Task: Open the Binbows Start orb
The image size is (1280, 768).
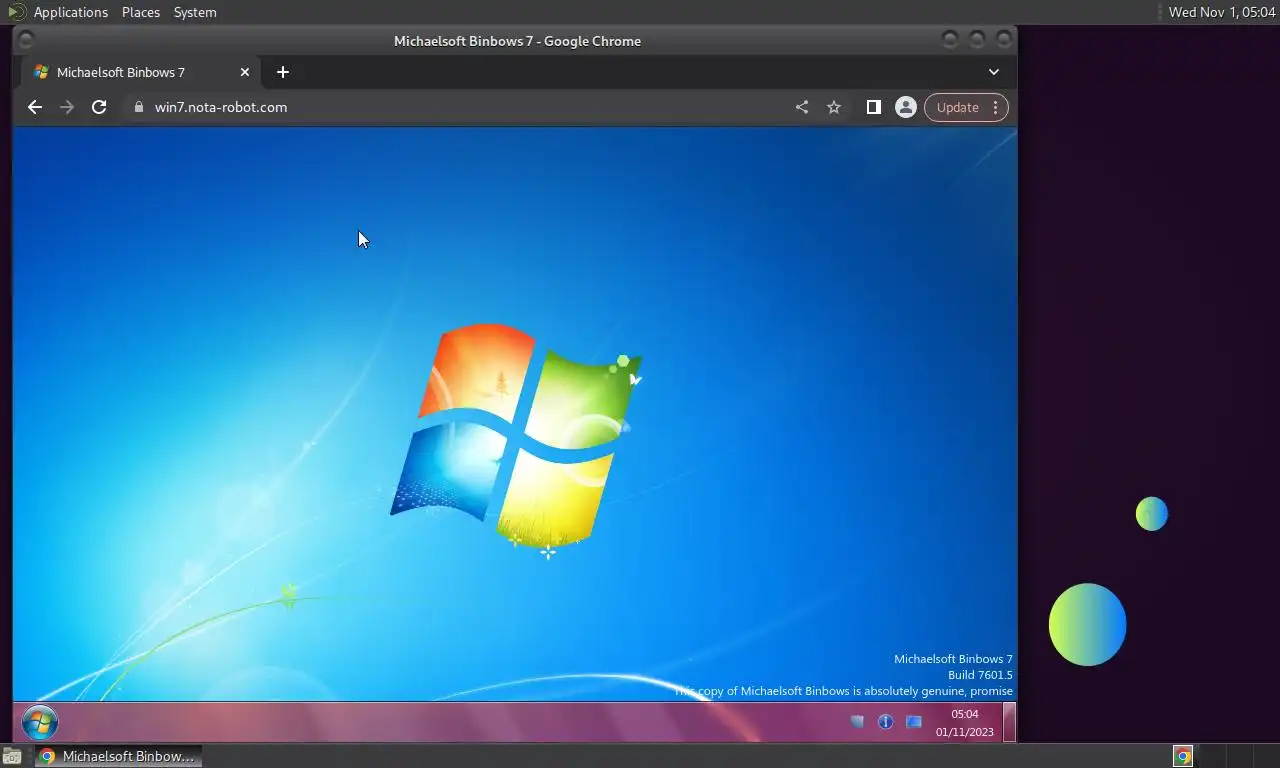Action: (x=40, y=722)
